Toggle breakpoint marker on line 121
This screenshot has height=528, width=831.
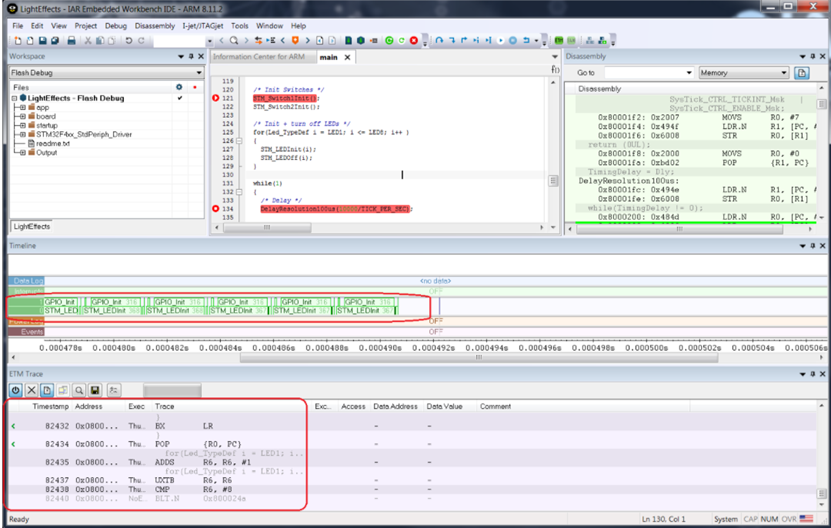(x=216, y=98)
